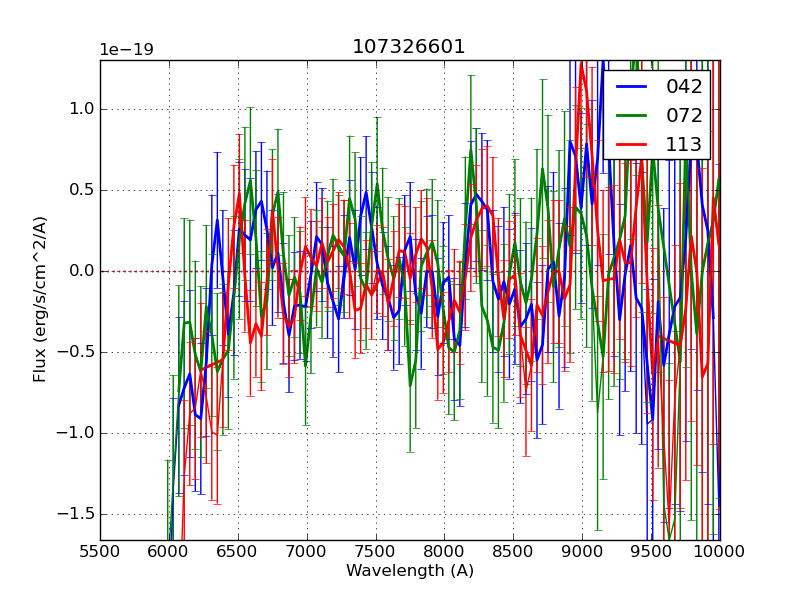
Task: Click the green line swatch in legend
Action: click(x=634, y=115)
